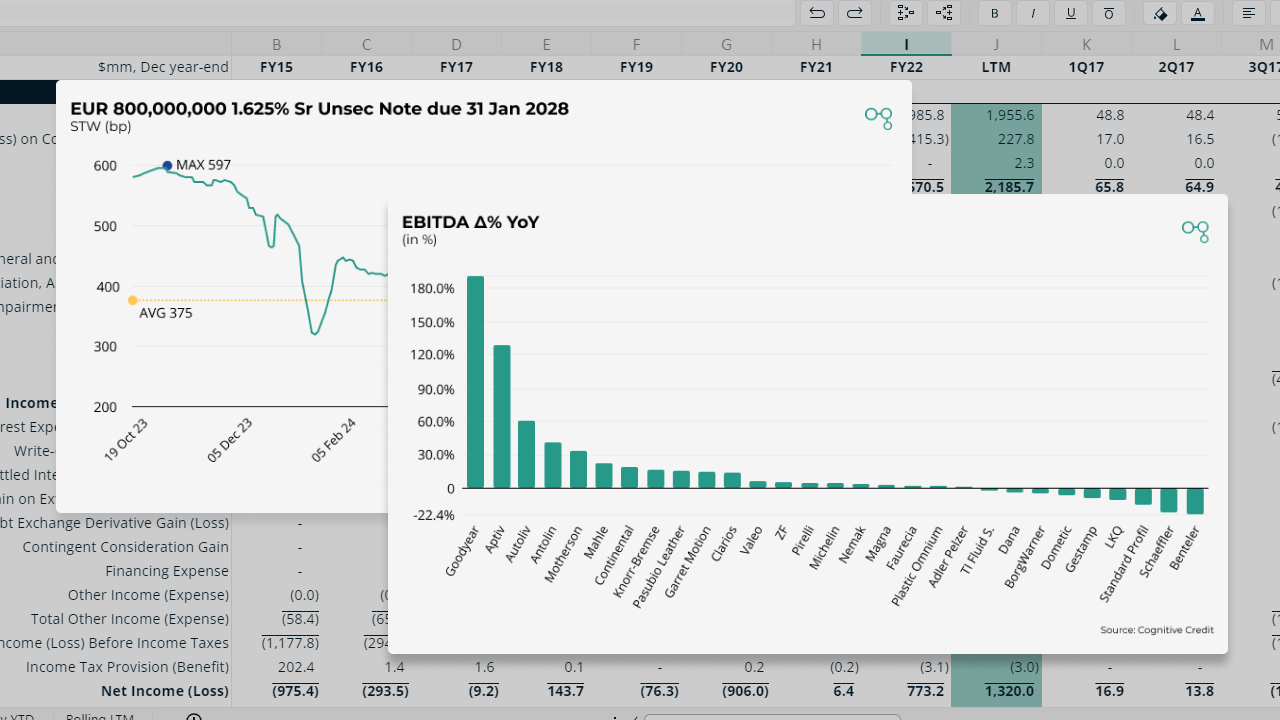Click FY15 net income value (975.4)
The height and width of the screenshot is (720, 1280).
pyautogui.click(x=295, y=691)
